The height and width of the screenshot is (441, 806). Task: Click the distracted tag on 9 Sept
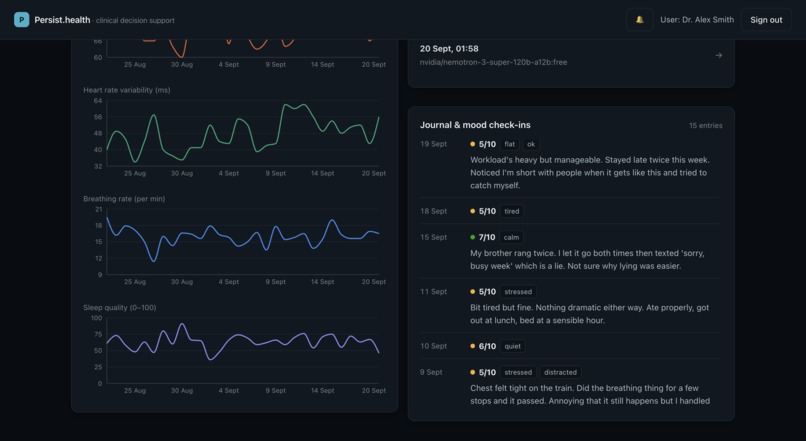point(560,373)
